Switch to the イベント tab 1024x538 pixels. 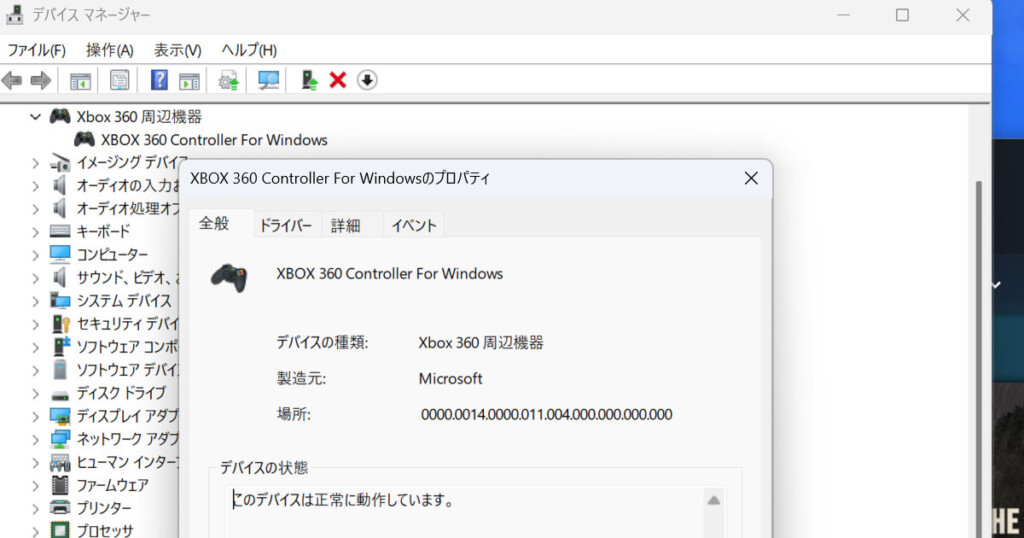(x=414, y=226)
